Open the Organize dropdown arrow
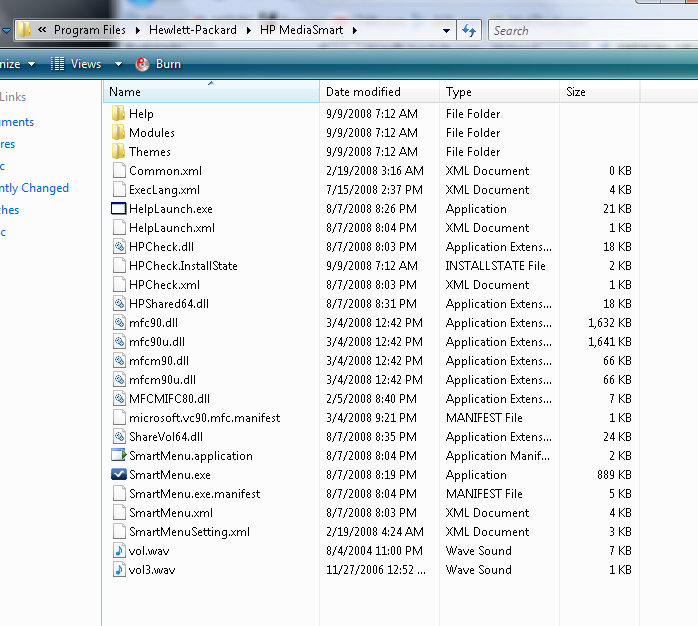The height and width of the screenshot is (626, 698). click(x=32, y=64)
